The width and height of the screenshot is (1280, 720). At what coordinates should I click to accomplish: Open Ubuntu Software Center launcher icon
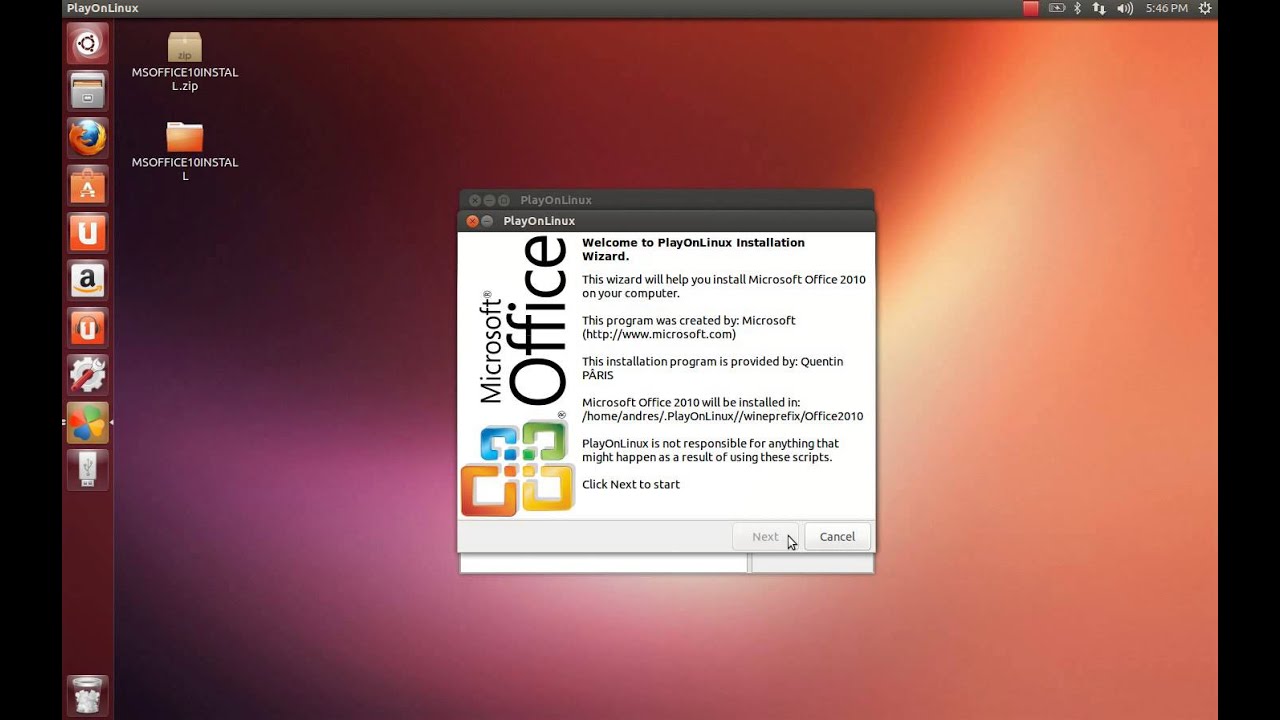(x=87, y=186)
